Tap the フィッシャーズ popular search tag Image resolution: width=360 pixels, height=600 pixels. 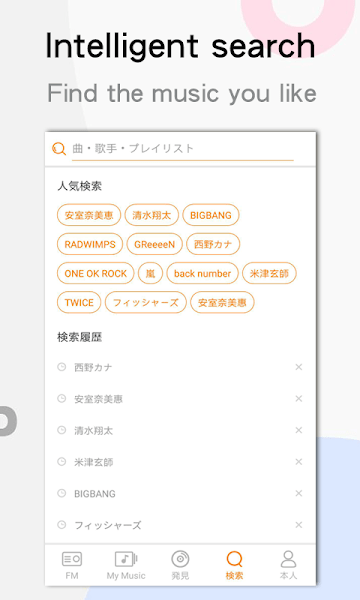[x=146, y=302]
